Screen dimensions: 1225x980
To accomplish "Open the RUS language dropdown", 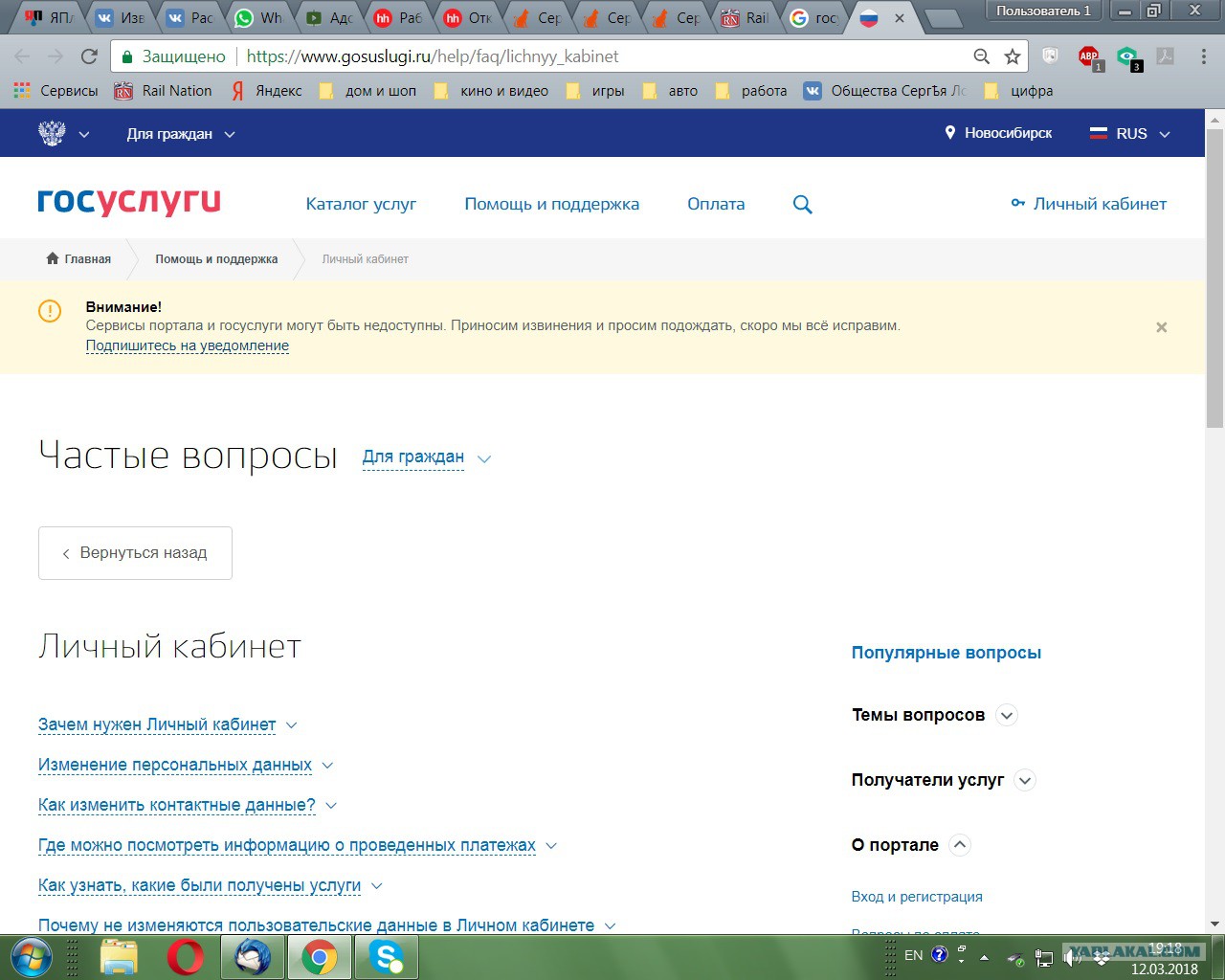I will 1130,134.
